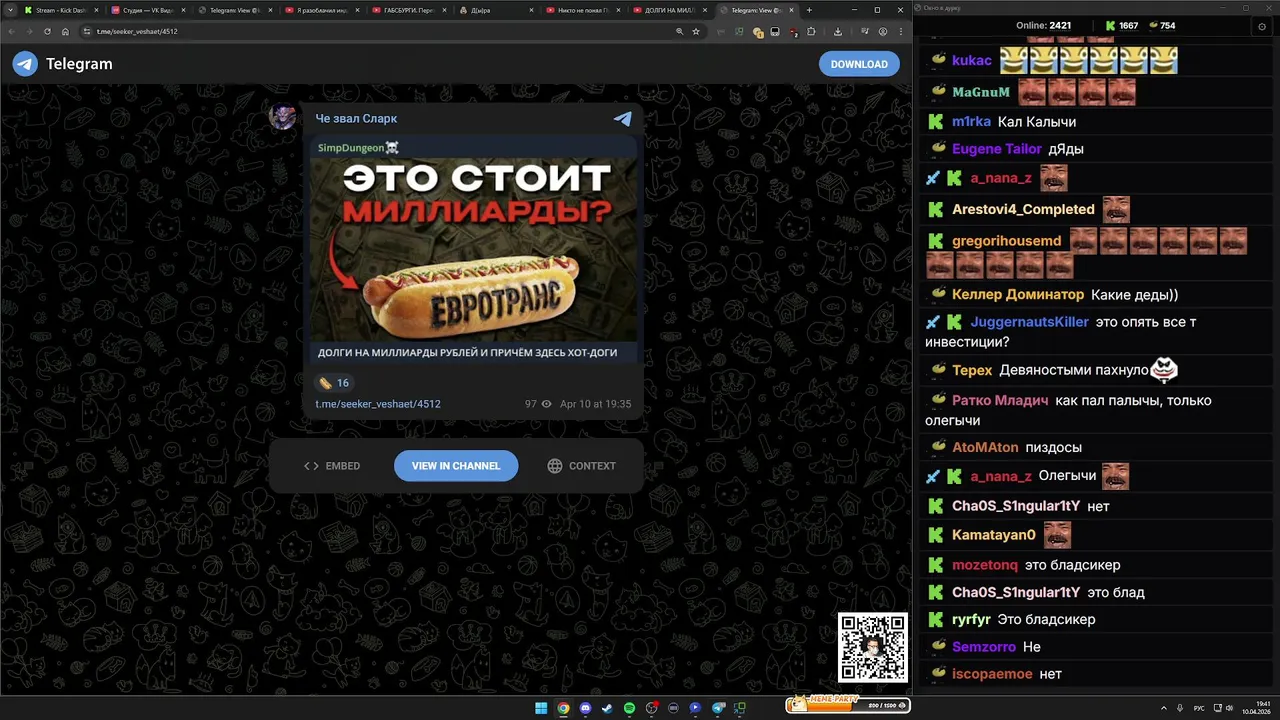Viewport: 1280px width, 720px height.
Task: Switch to Студия — VK Видео tab
Action: (147, 10)
